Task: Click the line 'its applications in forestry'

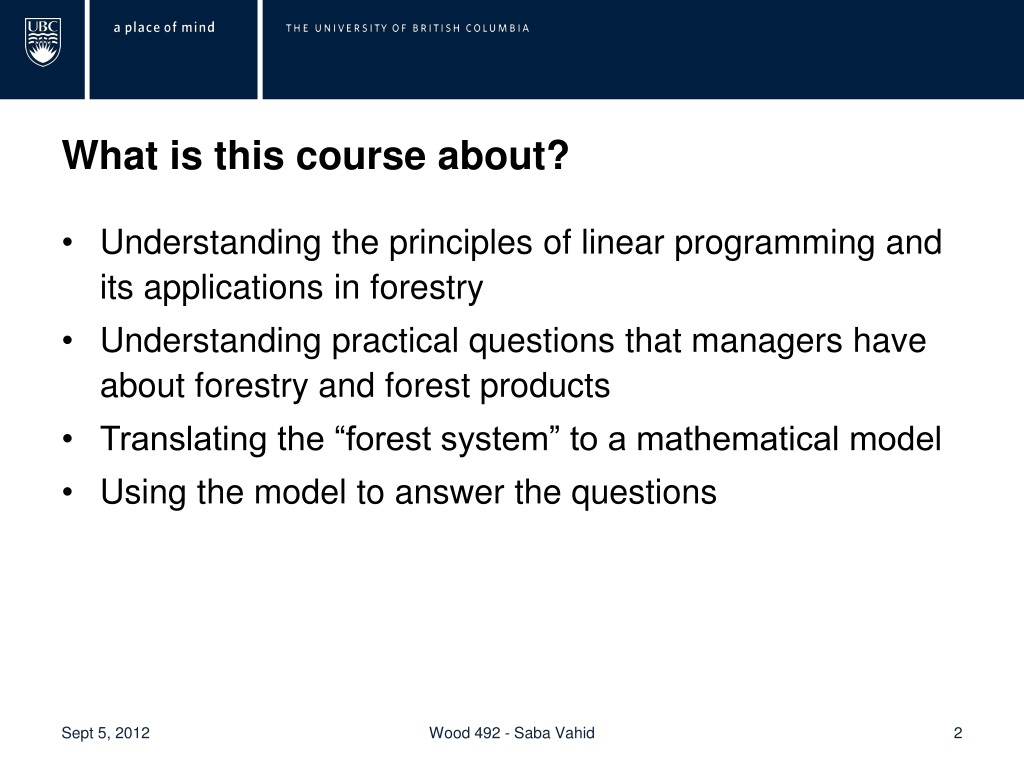Action: (x=291, y=288)
